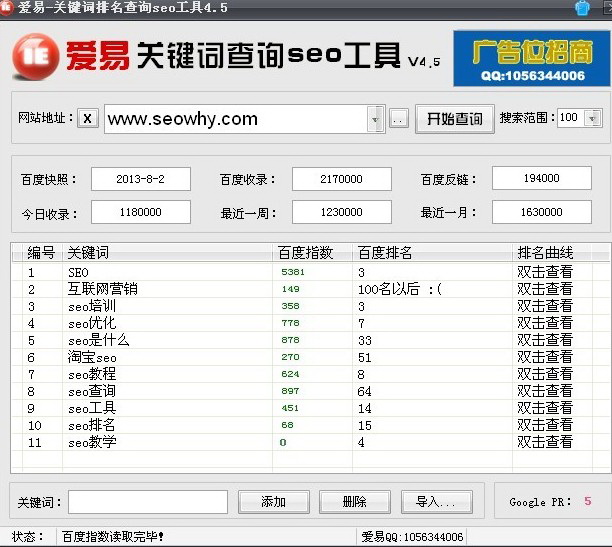612x547 pixels.
Task: Click Baidu index value 897
Action: 290,391
